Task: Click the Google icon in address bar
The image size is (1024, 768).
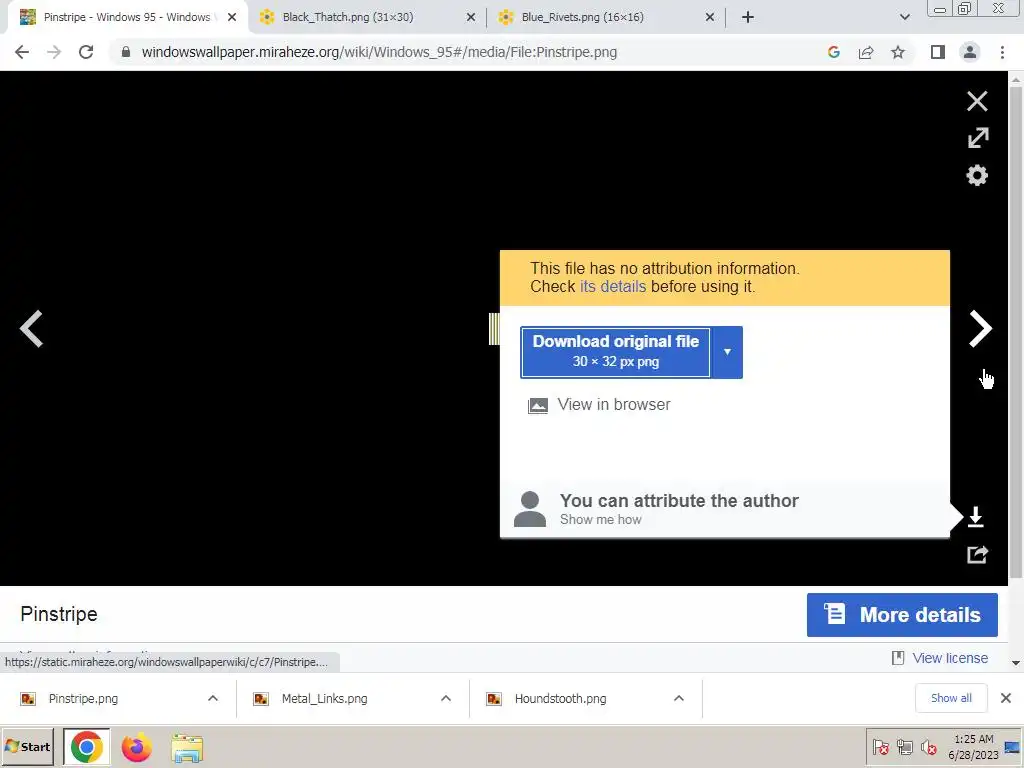Action: coord(833,52)
